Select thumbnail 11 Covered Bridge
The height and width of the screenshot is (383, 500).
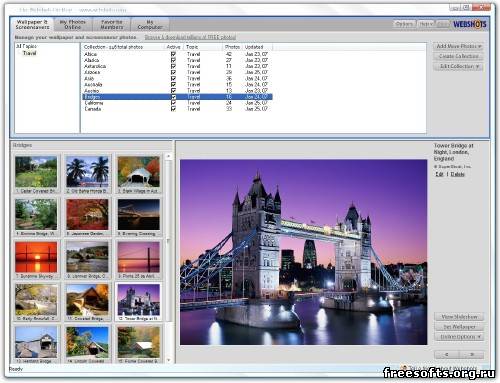tap(87, 302)
